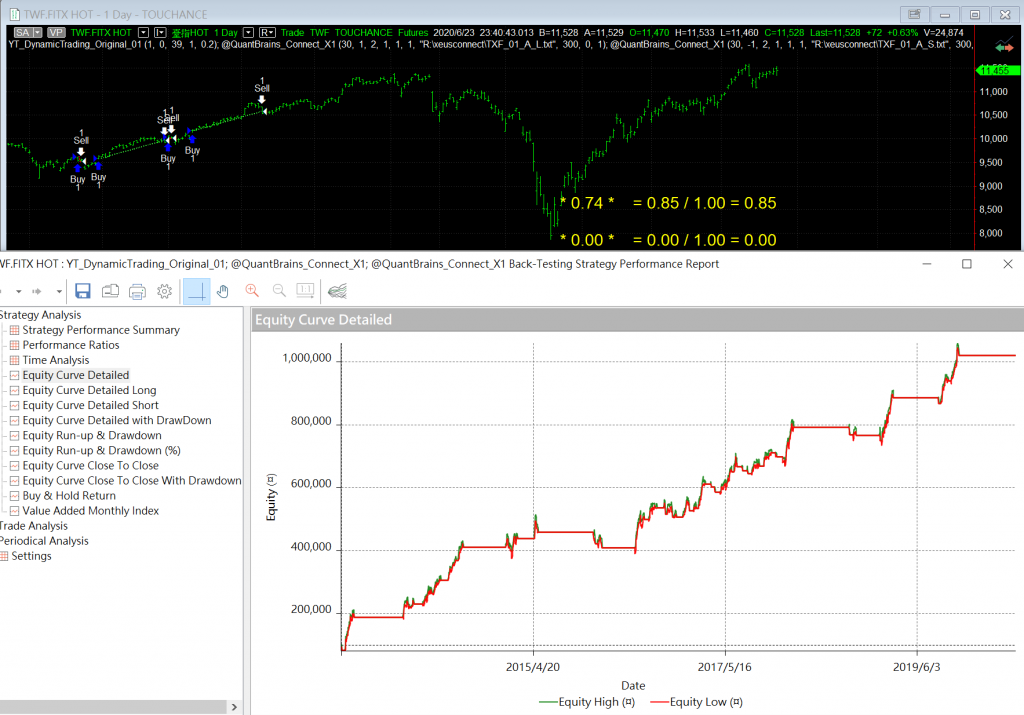Open the forward navigation arrow dropdown

click(59, 291)
